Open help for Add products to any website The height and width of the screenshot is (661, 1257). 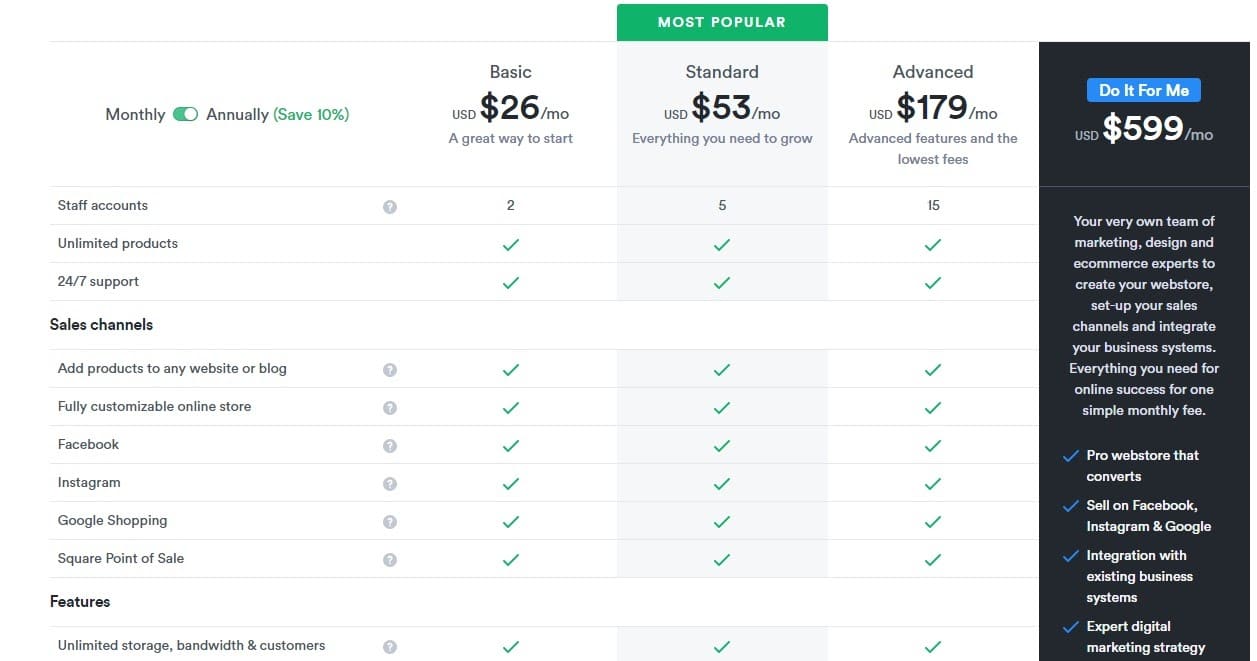390,368
